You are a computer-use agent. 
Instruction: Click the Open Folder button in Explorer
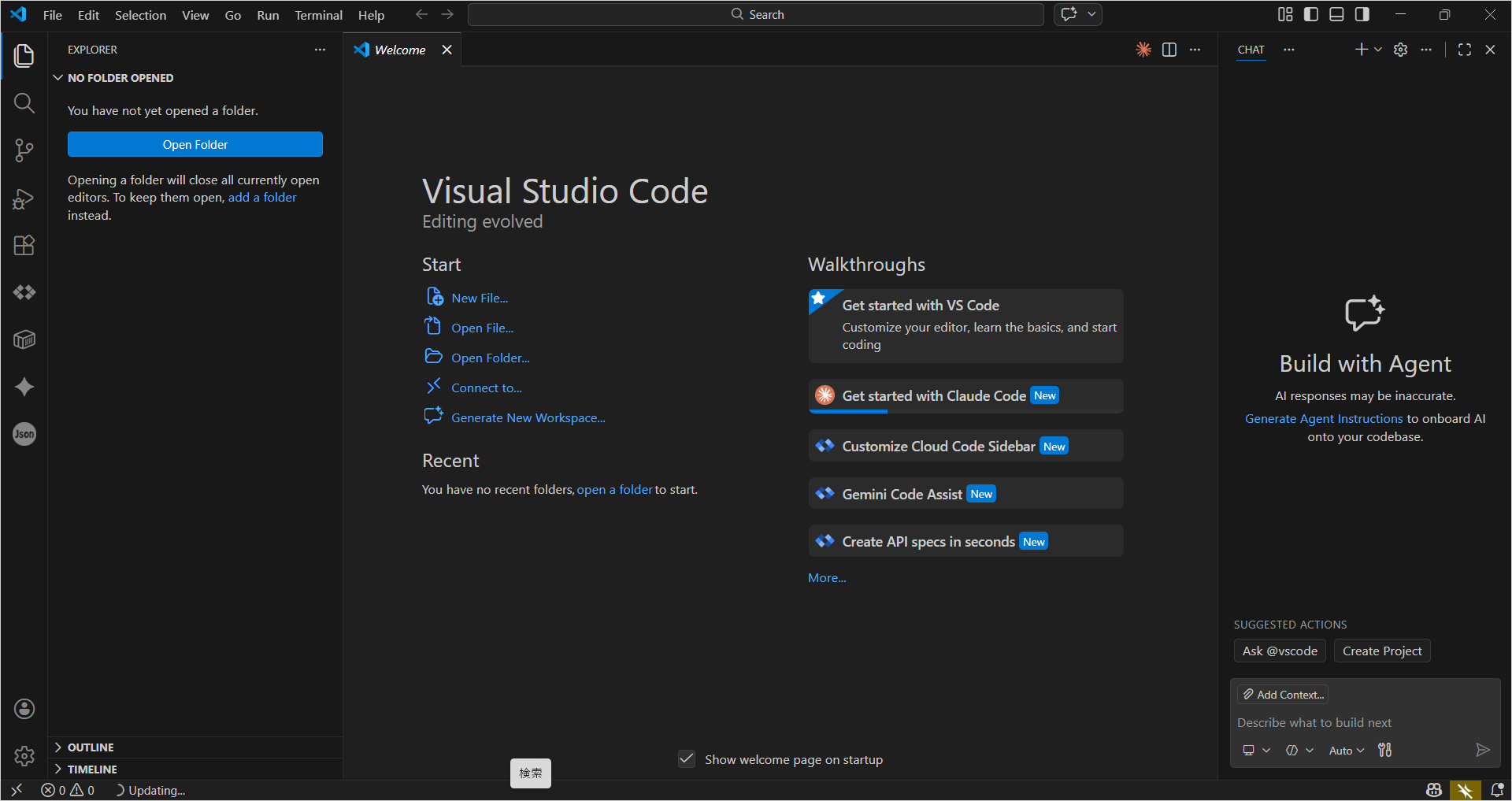[195, 144]
